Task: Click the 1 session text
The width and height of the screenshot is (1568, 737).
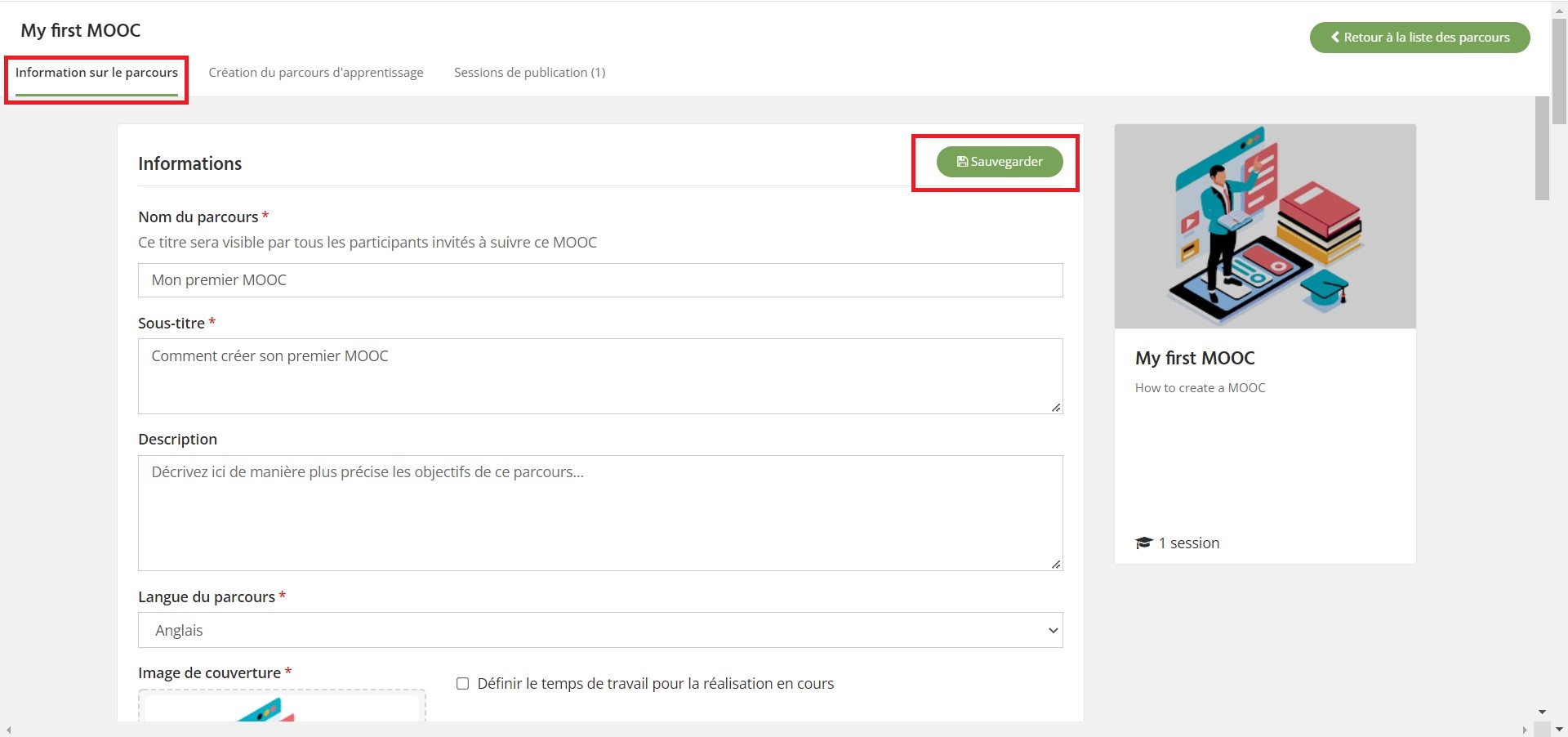Action: 1189,543
